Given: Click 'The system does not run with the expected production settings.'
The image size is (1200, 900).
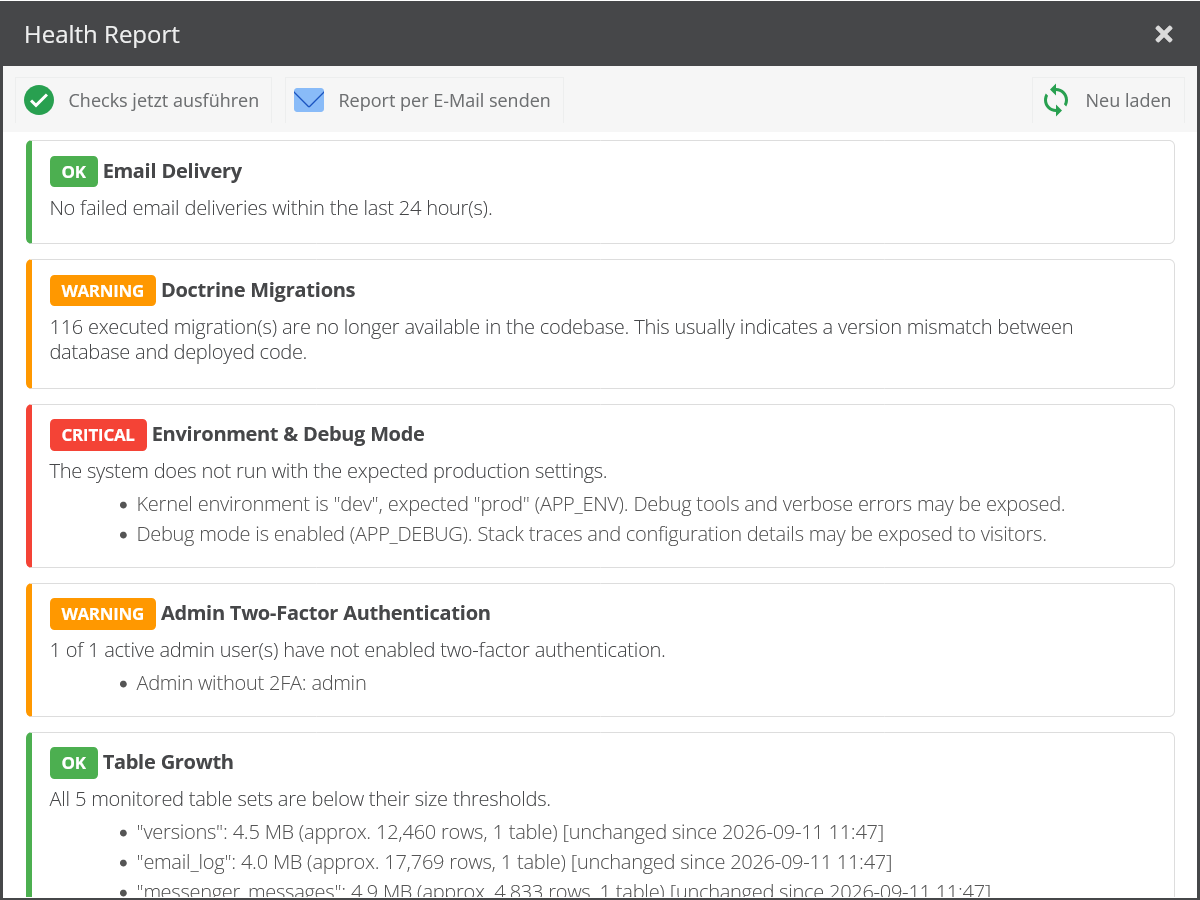Looking at the screenshot, I should click(328, 471).
